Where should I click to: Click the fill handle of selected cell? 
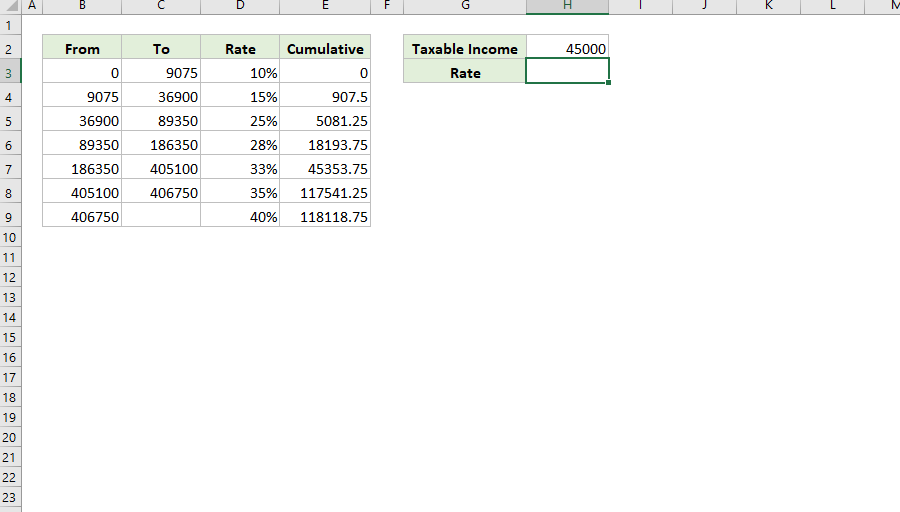(608, 83)
